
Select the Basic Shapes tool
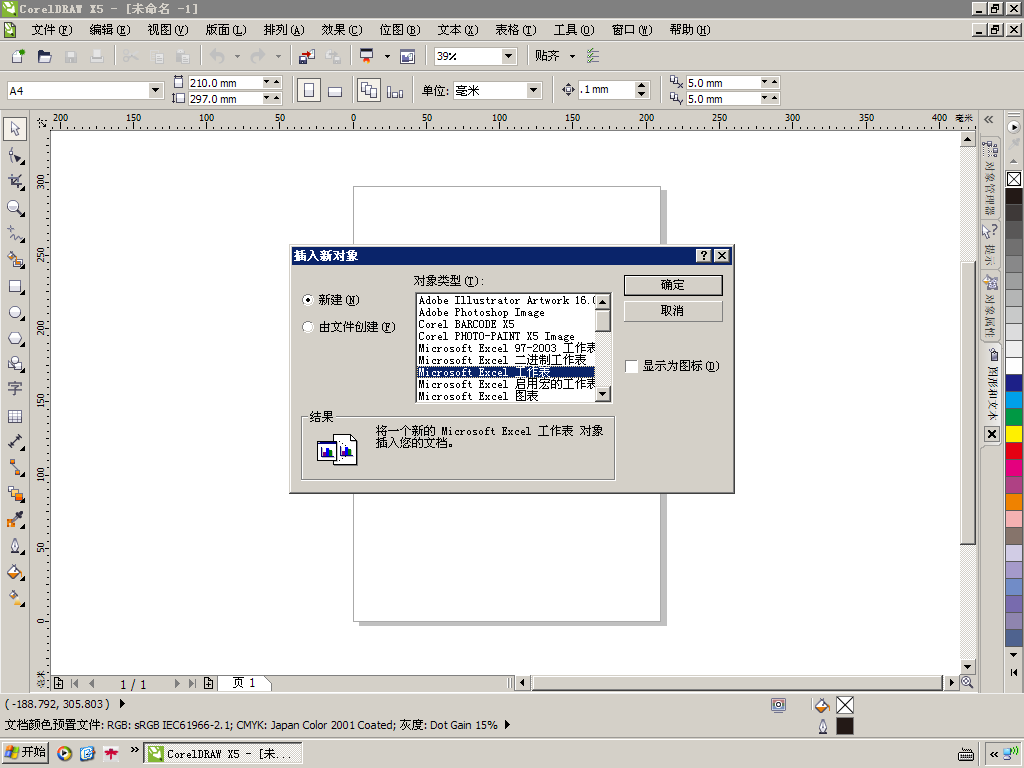pyautogui.click(x=15, y=364)
